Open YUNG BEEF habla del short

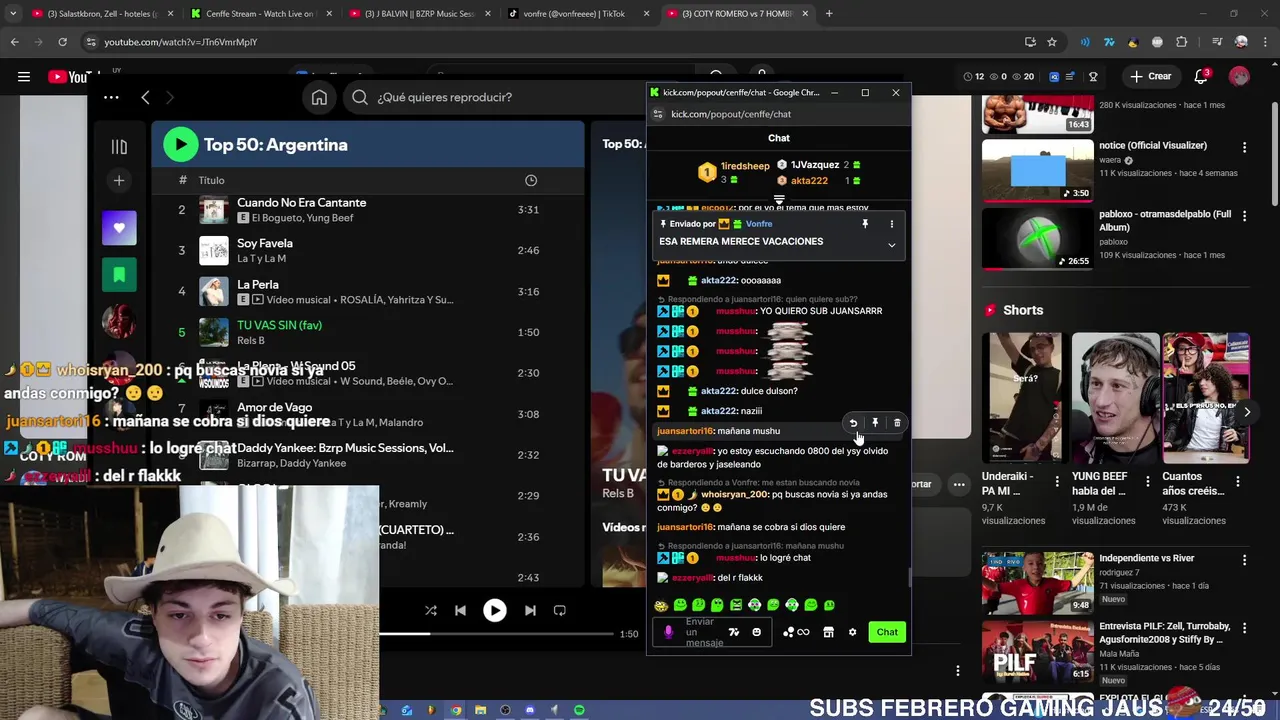(1115, 398)
